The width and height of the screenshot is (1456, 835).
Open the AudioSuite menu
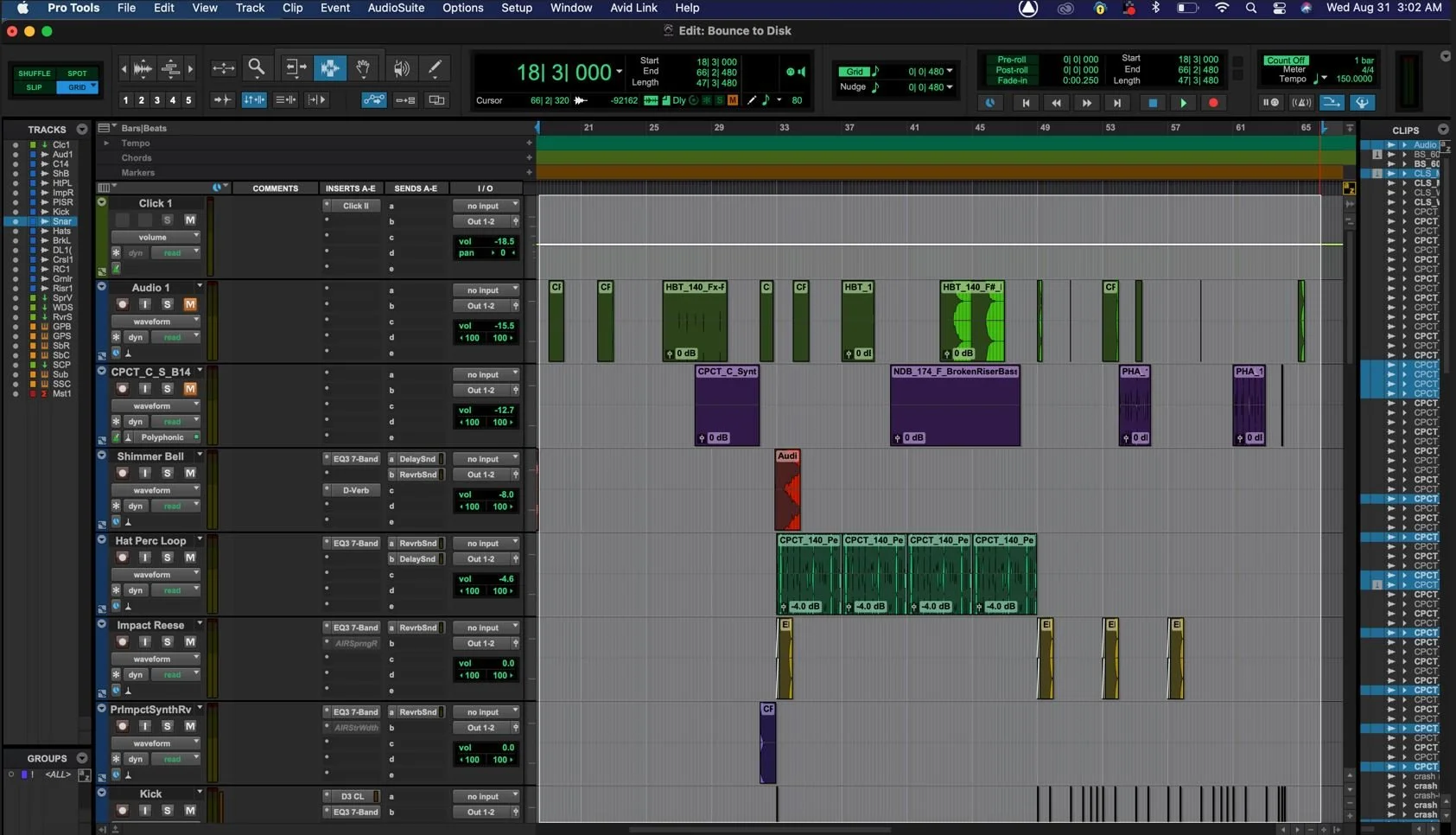396,8
